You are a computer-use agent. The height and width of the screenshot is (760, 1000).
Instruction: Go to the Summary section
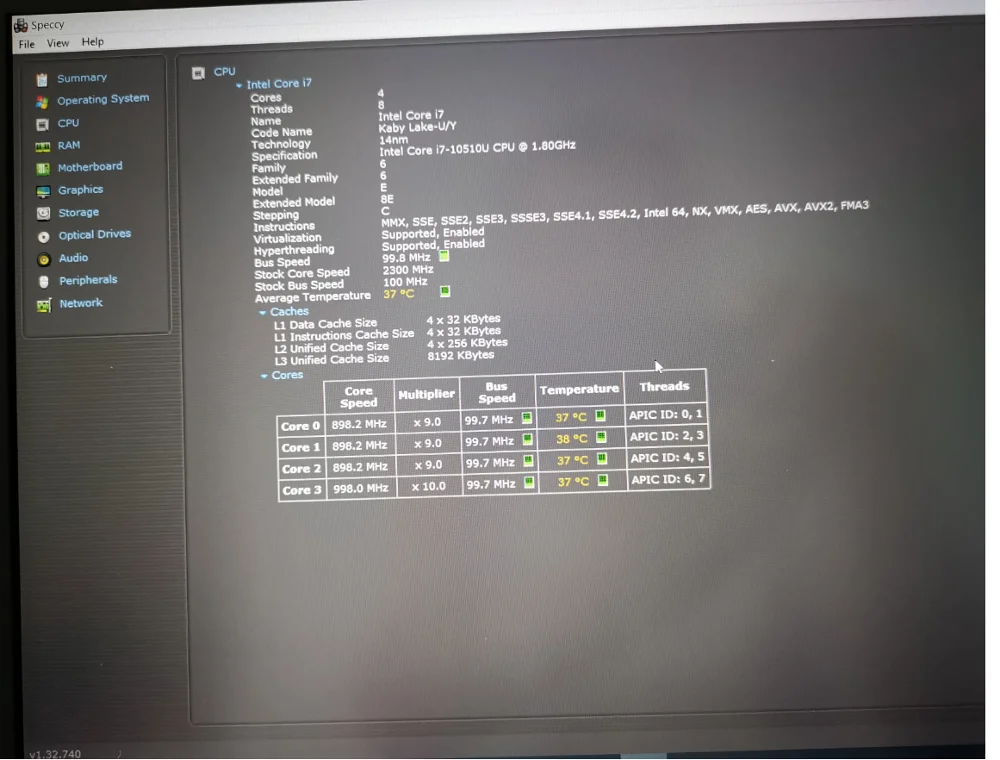(x=82, y=78)
